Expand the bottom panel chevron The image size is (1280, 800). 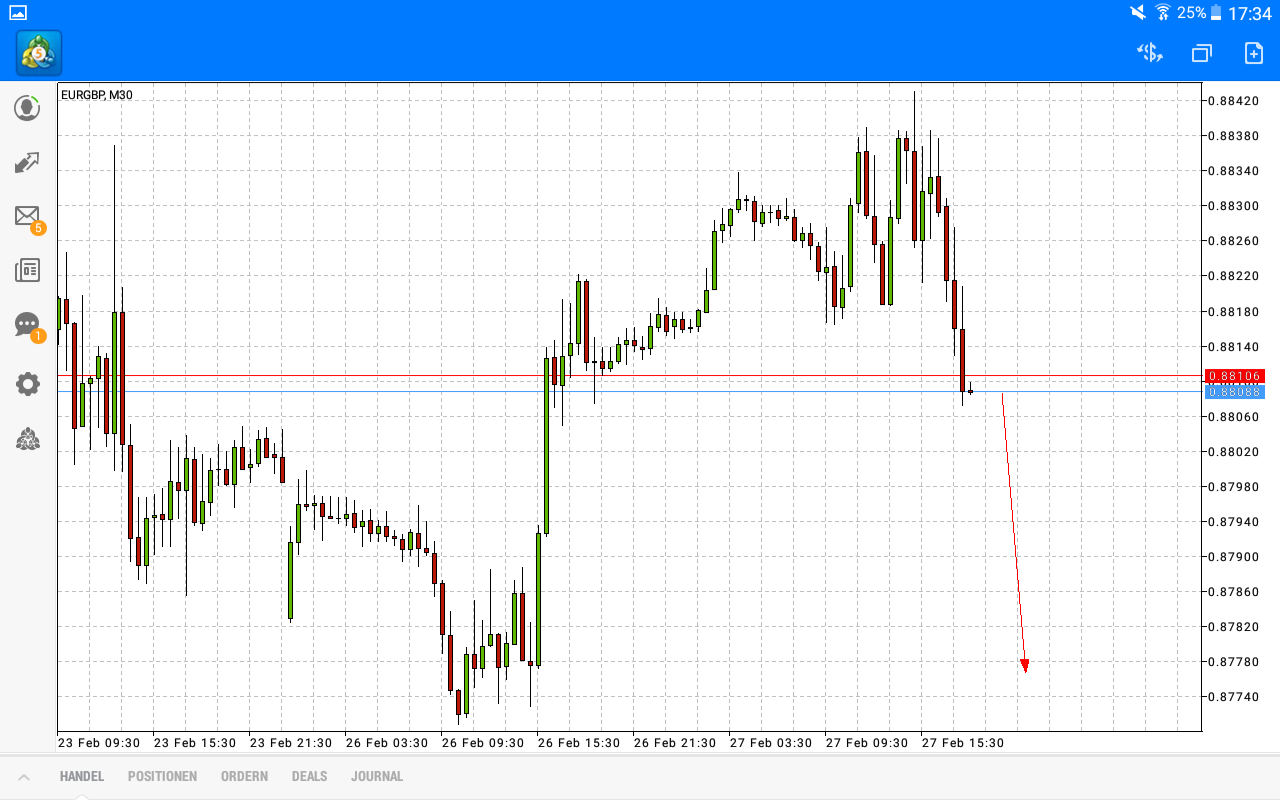click(24, 777)
